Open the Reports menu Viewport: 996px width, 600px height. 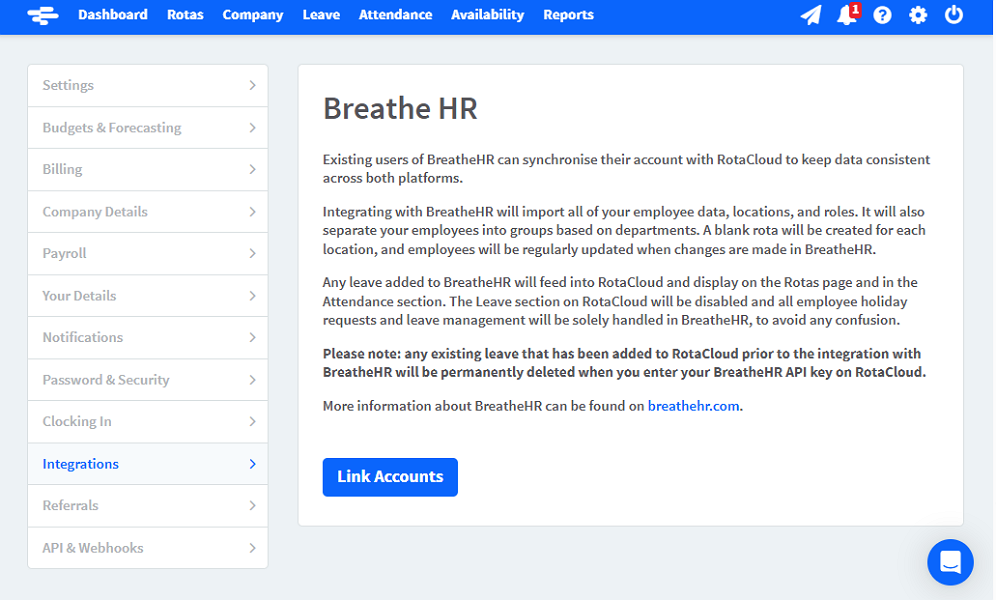click(568, 15)
